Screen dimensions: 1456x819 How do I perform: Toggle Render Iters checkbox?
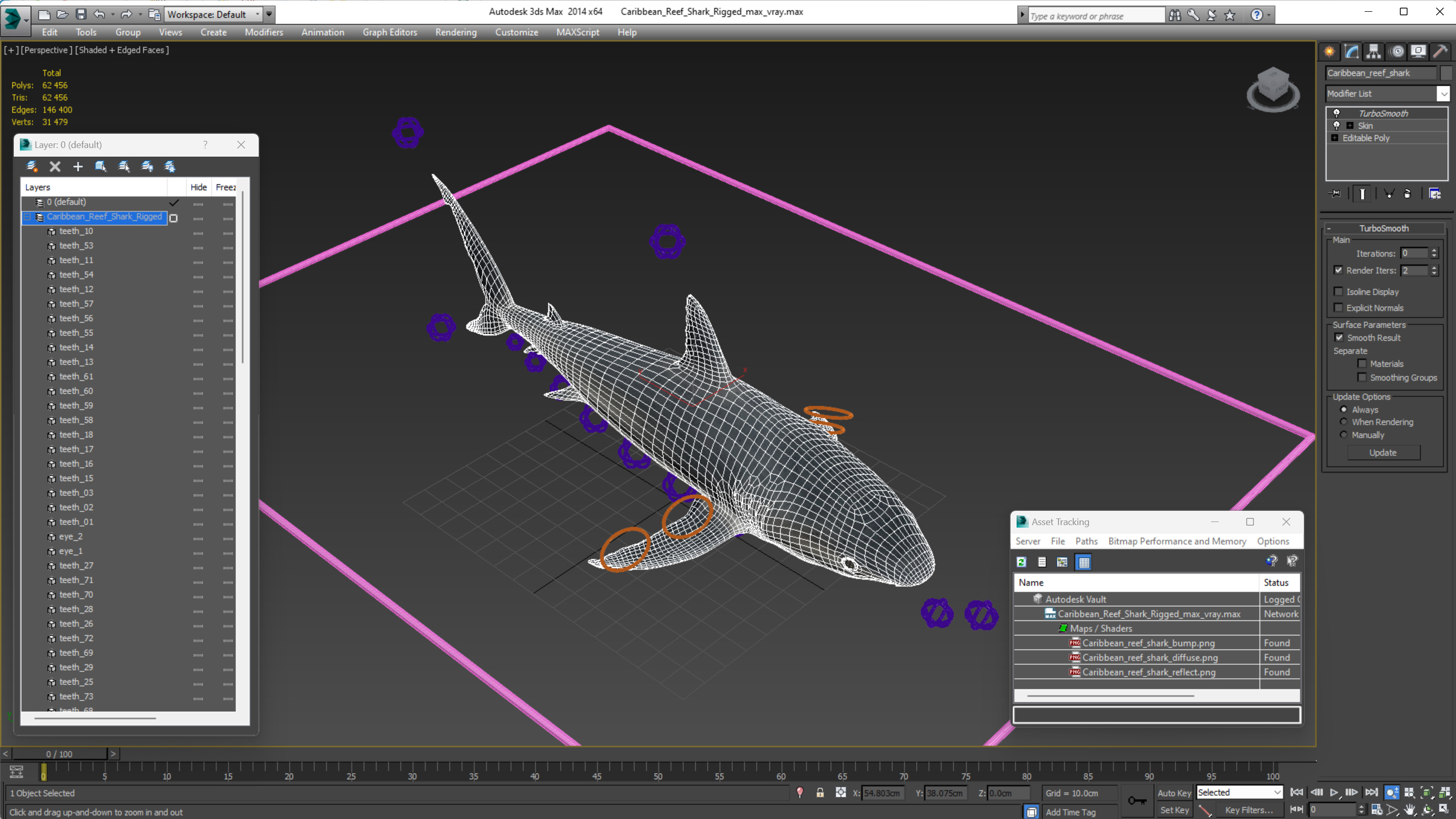pyautogui.click(x=1339, y=270)
